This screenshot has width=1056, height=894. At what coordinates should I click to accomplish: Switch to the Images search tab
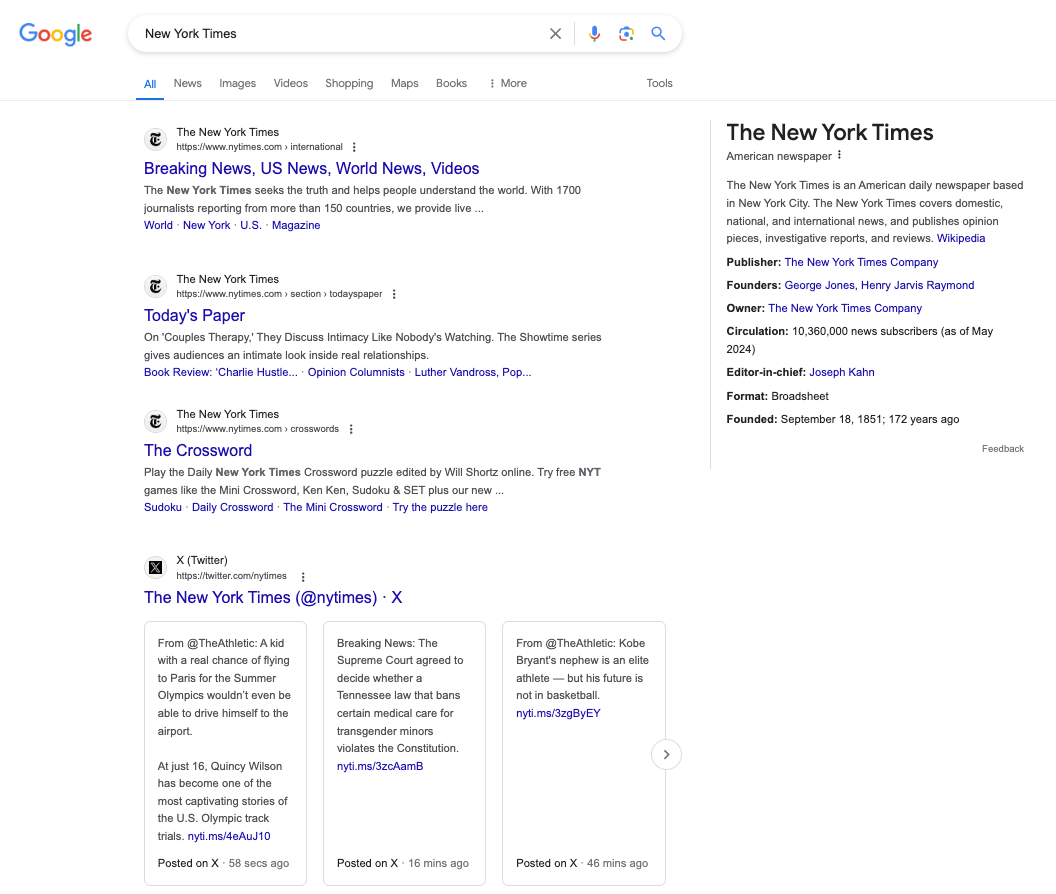point(237,83)
